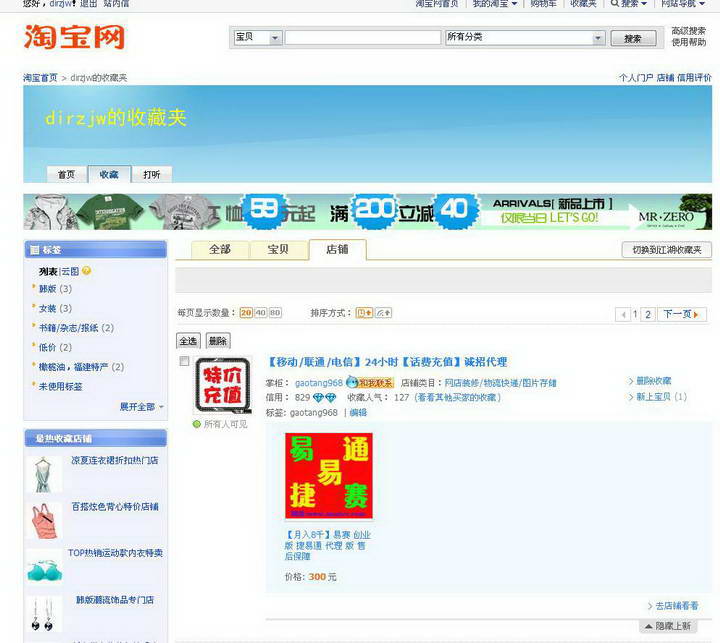
Task: Click 购物车 in top bar
Action: 543,4
